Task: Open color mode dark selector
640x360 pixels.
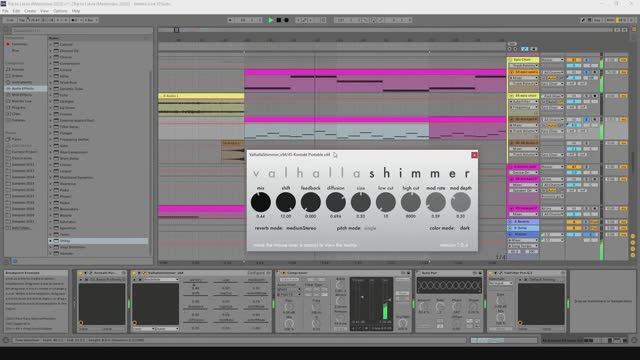Action: tap(465, 228)
